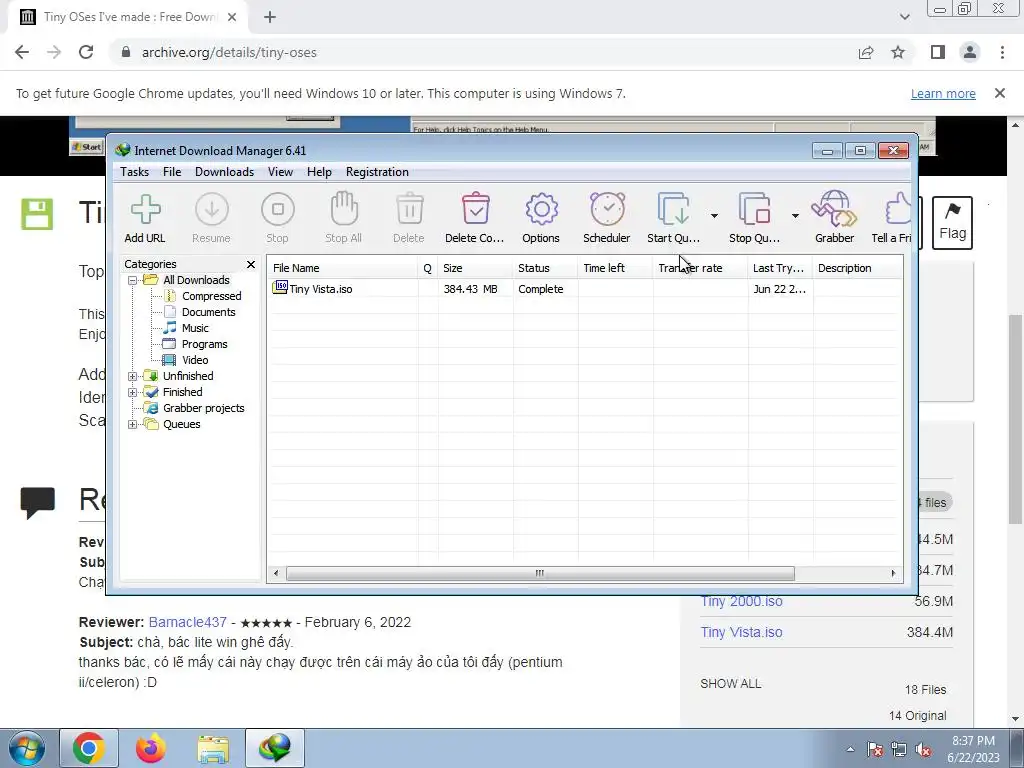Viewport: 1024px width, 768px height.
Task: Click the Chrome share page icon
Action: click(866, 52)
